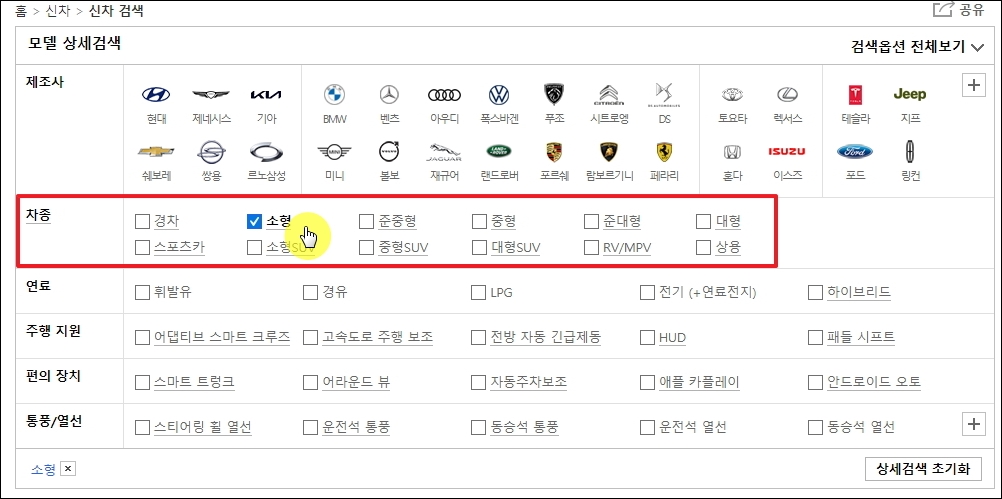Uncheck the 소형 vehicle type checkbox
This screenshot has height=499, width=1002.
click(254, 222)
